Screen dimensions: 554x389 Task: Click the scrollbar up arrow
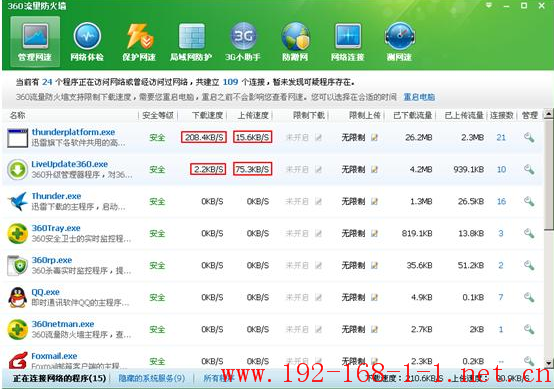point(548,114)
